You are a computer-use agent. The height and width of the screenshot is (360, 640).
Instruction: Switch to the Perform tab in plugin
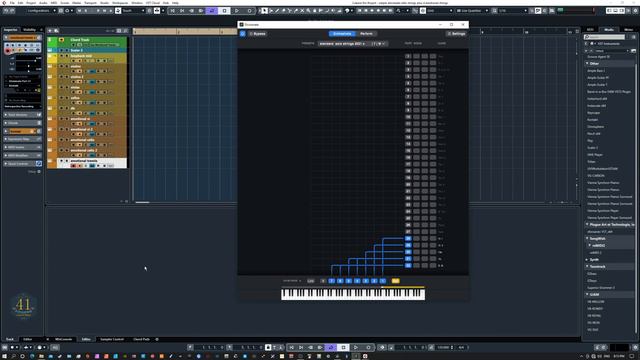[366, 34]
